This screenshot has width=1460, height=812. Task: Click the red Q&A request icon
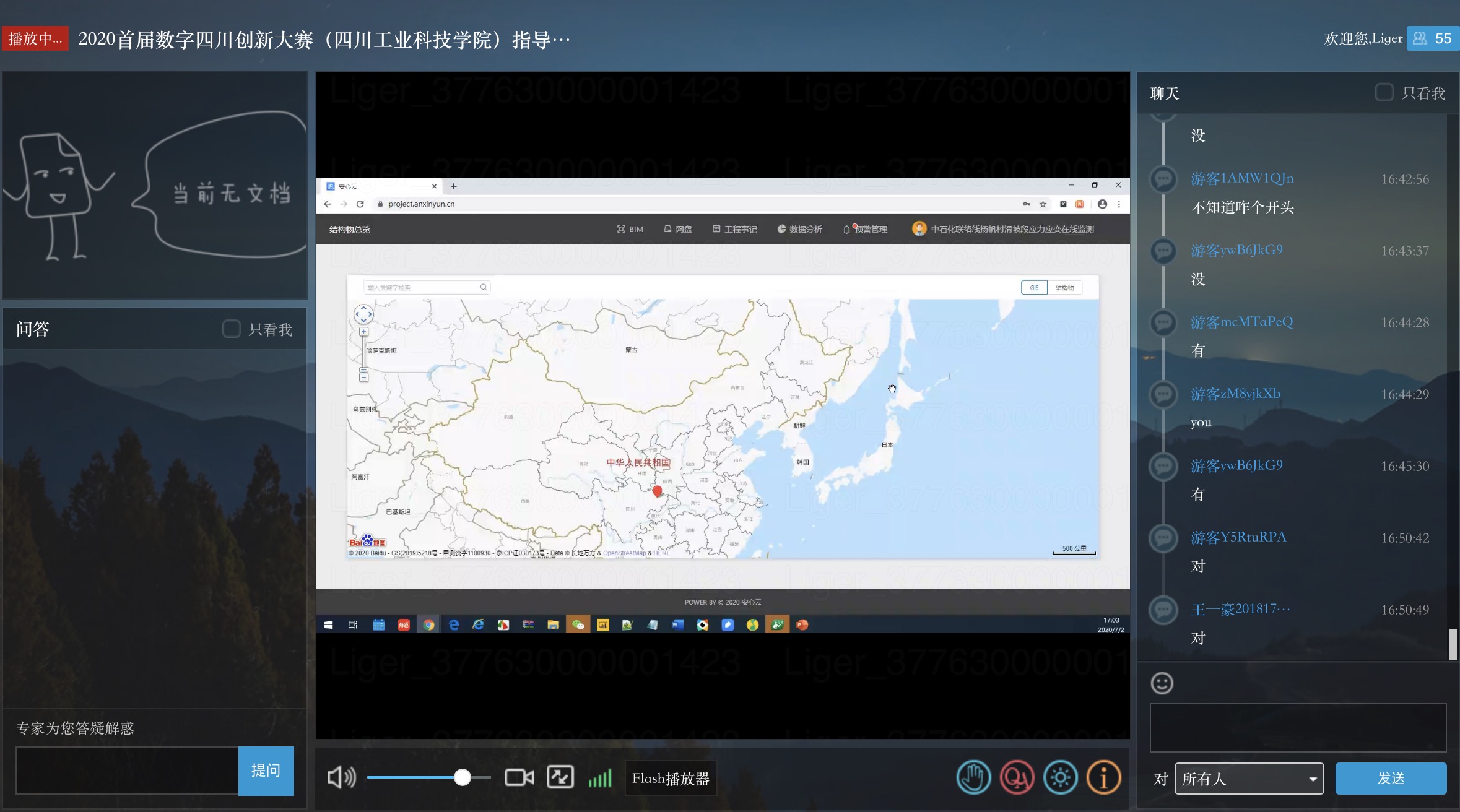click(1017, 778)
